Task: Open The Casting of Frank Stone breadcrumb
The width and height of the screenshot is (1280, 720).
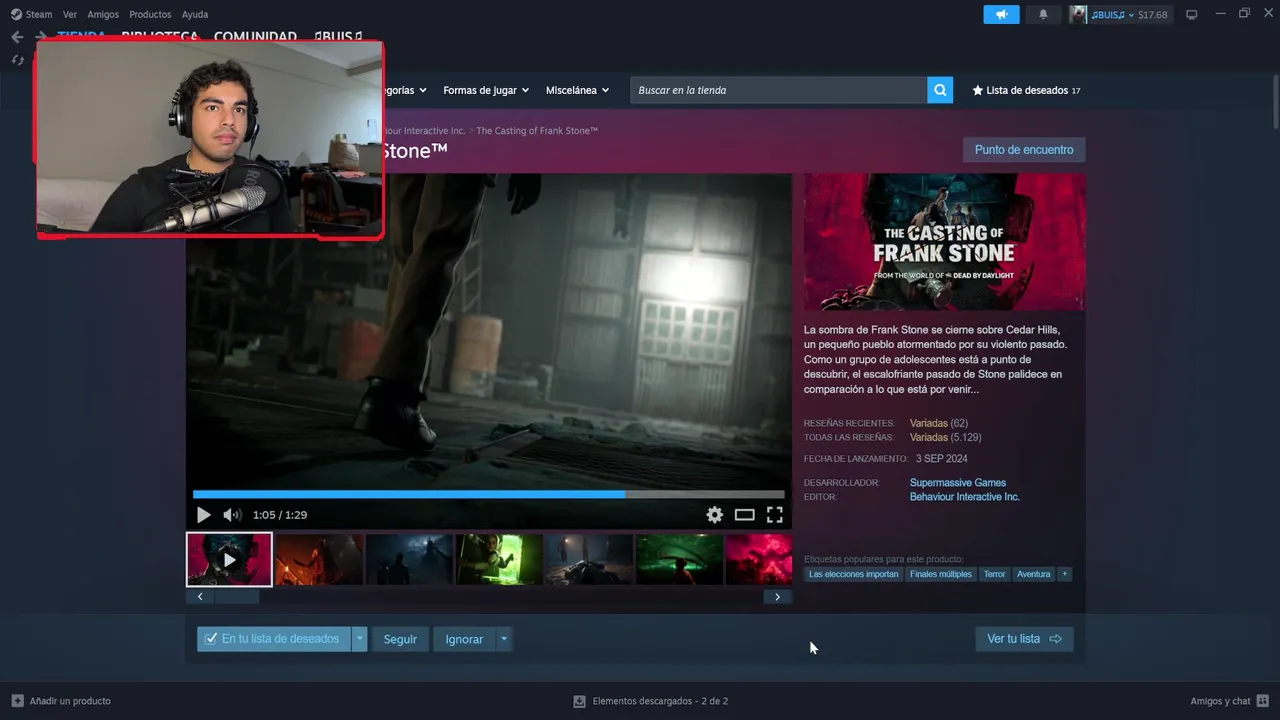Action: 537,131
